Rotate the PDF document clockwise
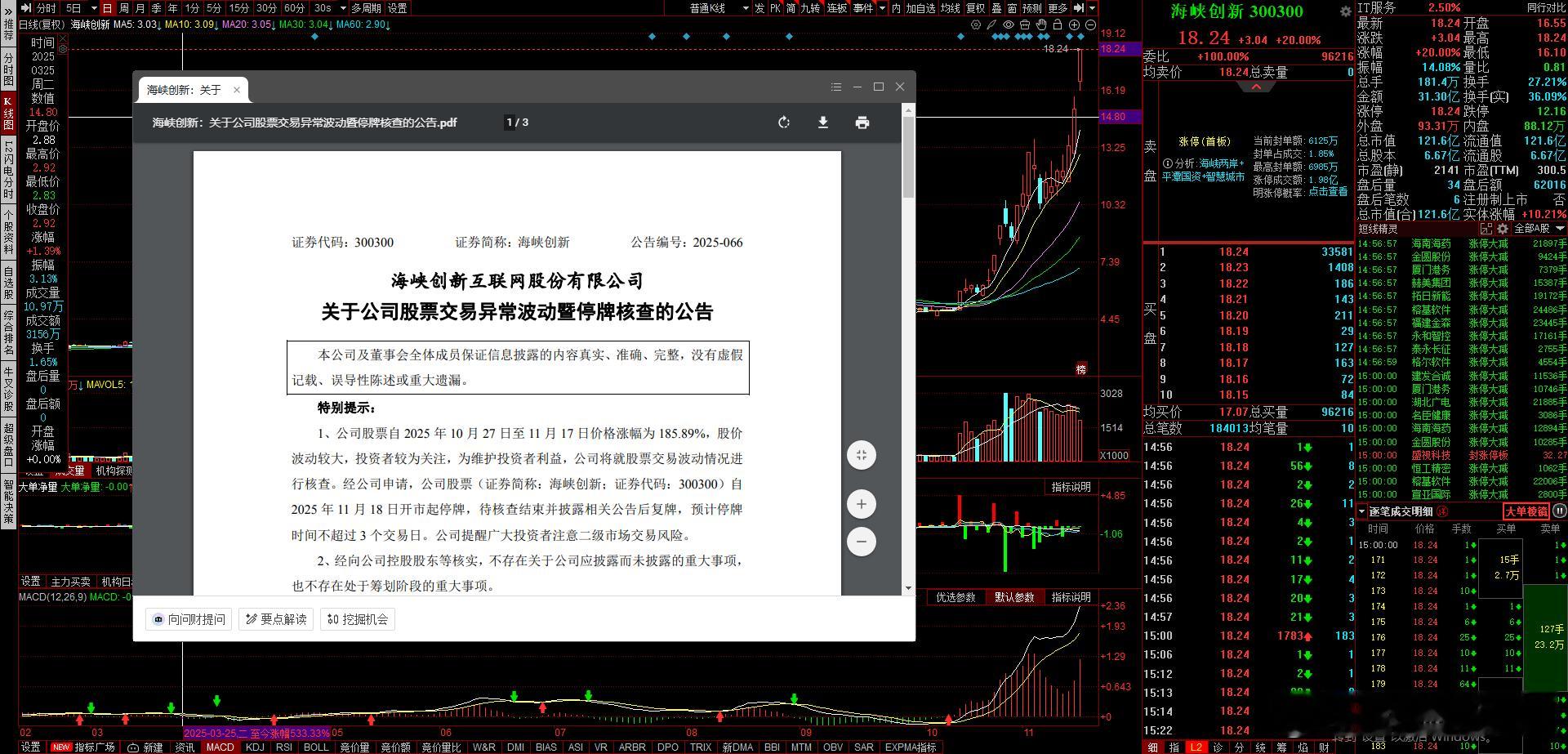The height and width of the screenshot is (754, 1568). click(x=784, y=123)
